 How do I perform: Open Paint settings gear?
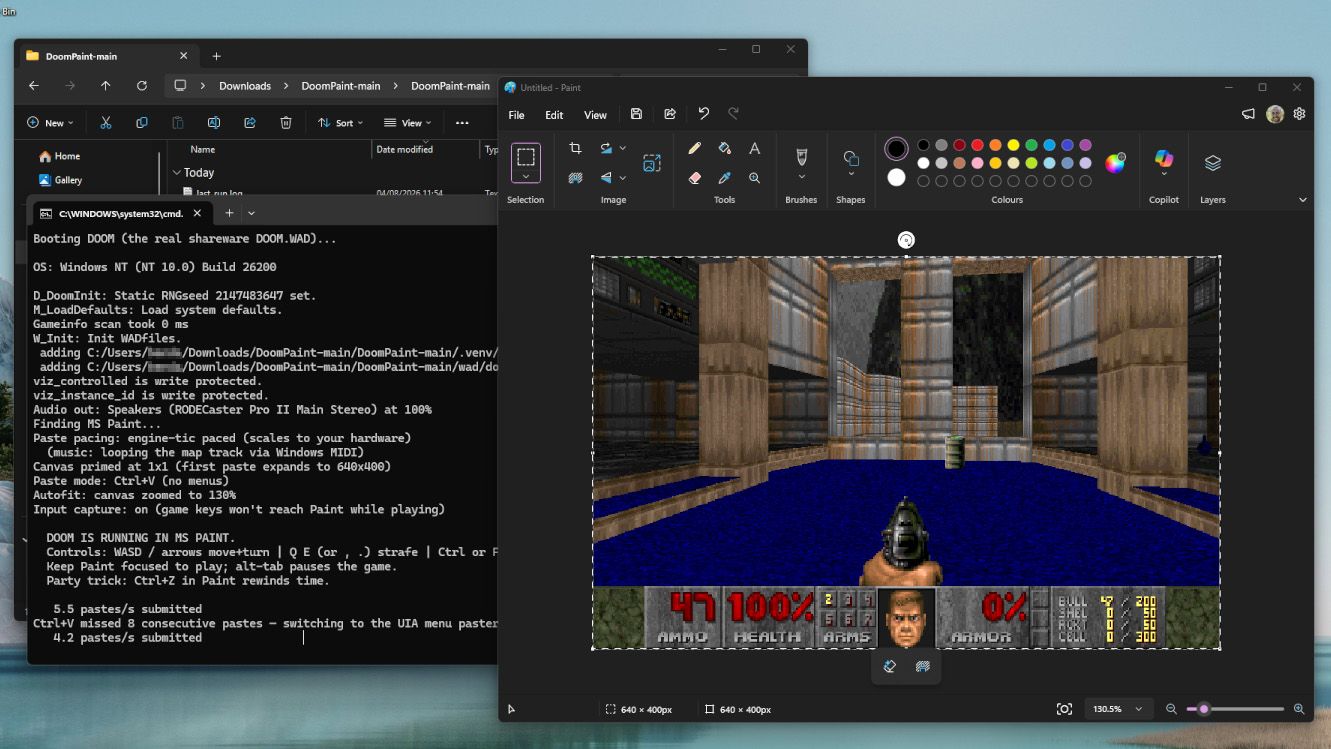click(x=1300, y=114)
